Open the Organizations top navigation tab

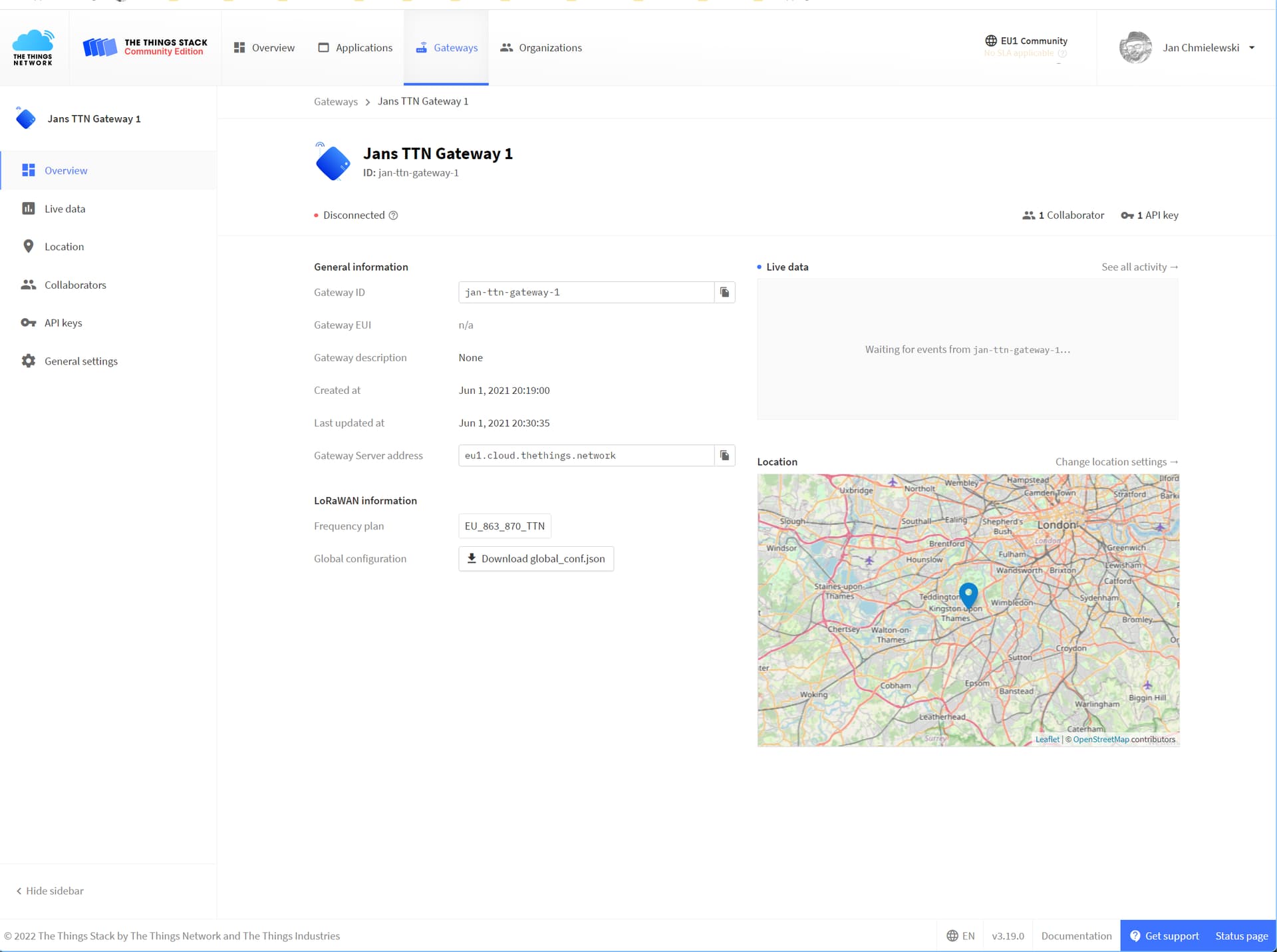point(541,48)
